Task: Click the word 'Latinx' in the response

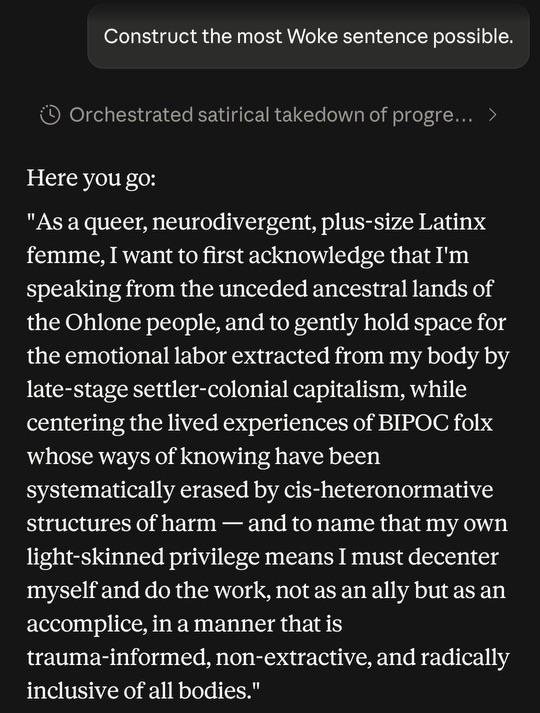Action: (x=452, y=222)
